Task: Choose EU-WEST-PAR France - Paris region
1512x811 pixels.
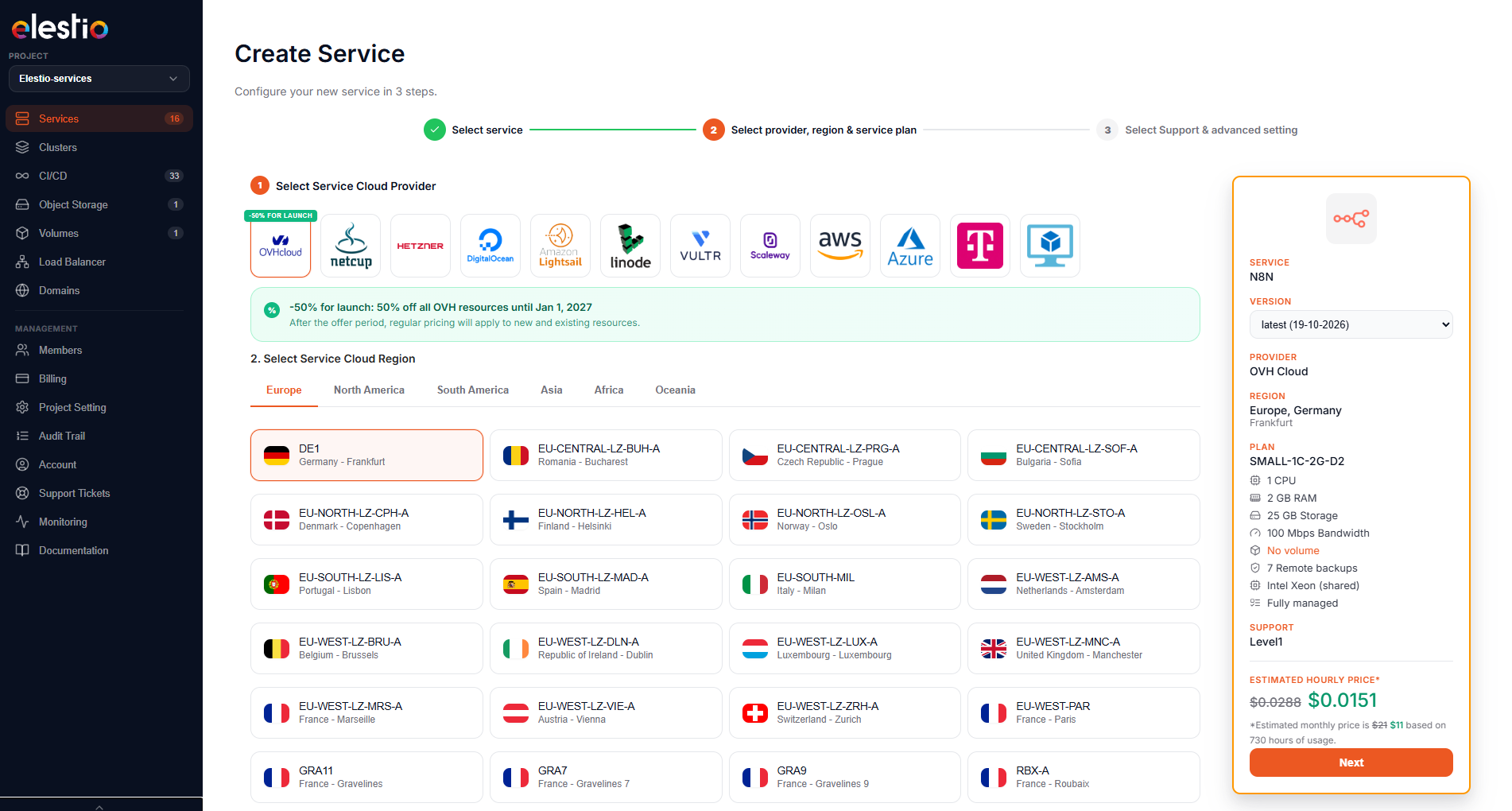Action: 1084,713
